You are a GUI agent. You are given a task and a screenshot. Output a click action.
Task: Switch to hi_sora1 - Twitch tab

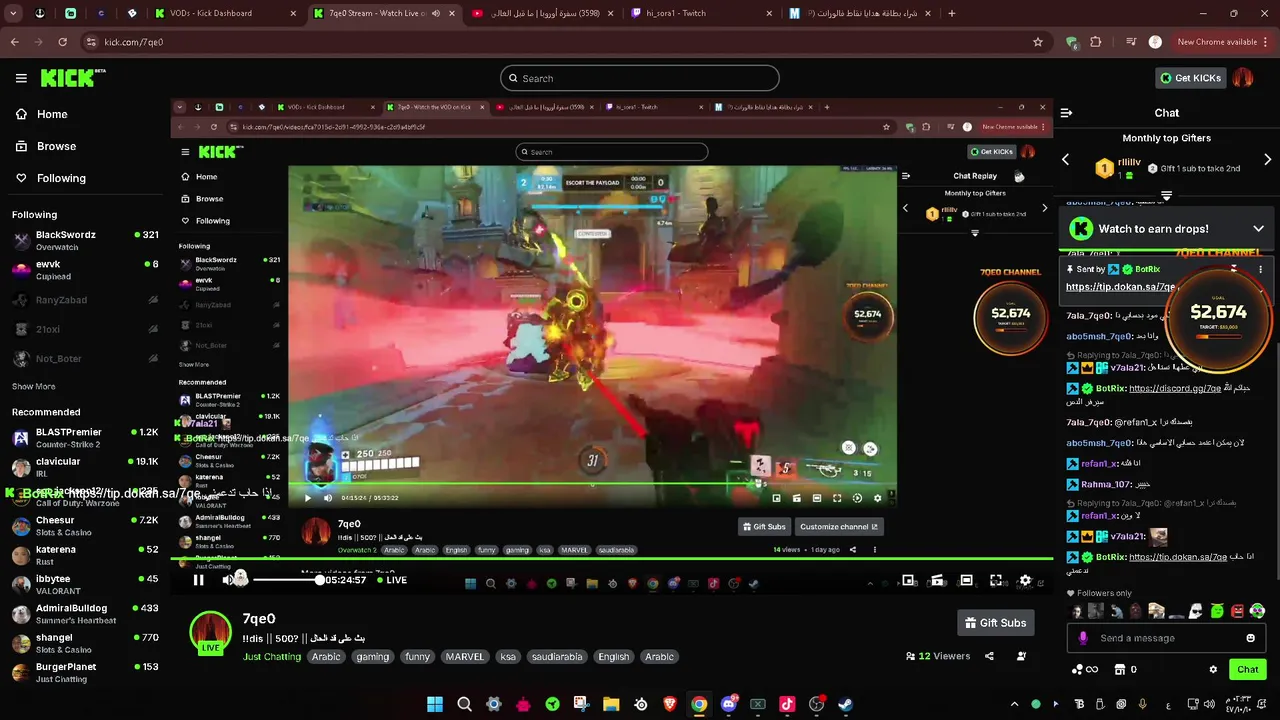700,13
